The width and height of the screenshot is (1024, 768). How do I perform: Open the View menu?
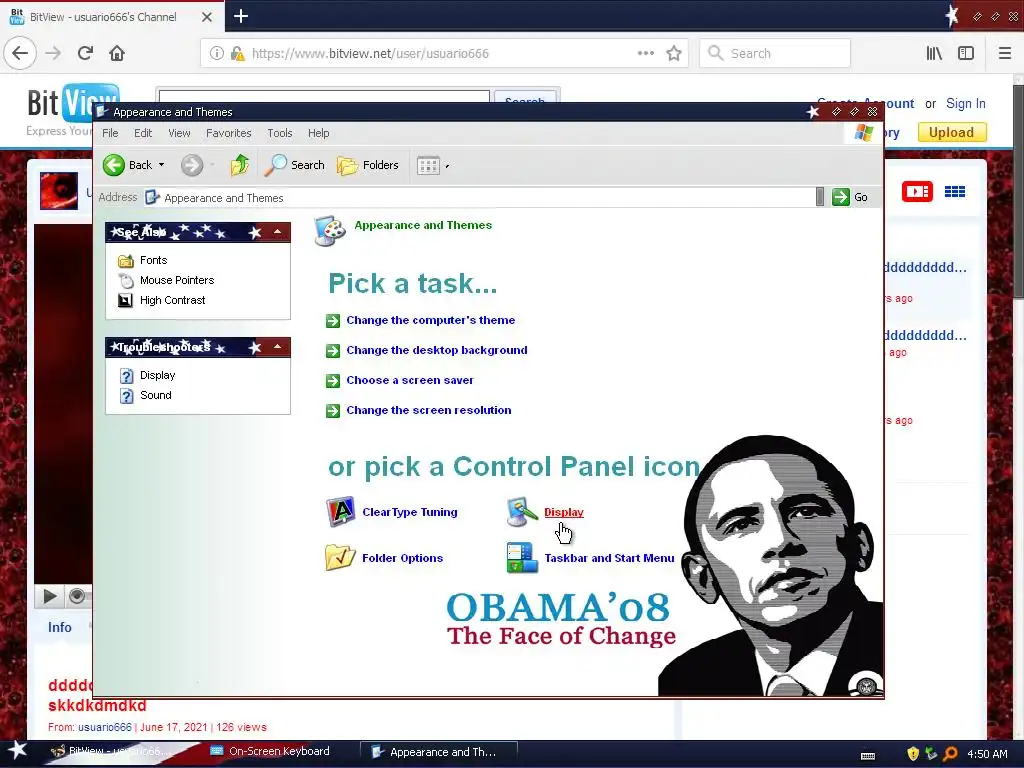179,133
